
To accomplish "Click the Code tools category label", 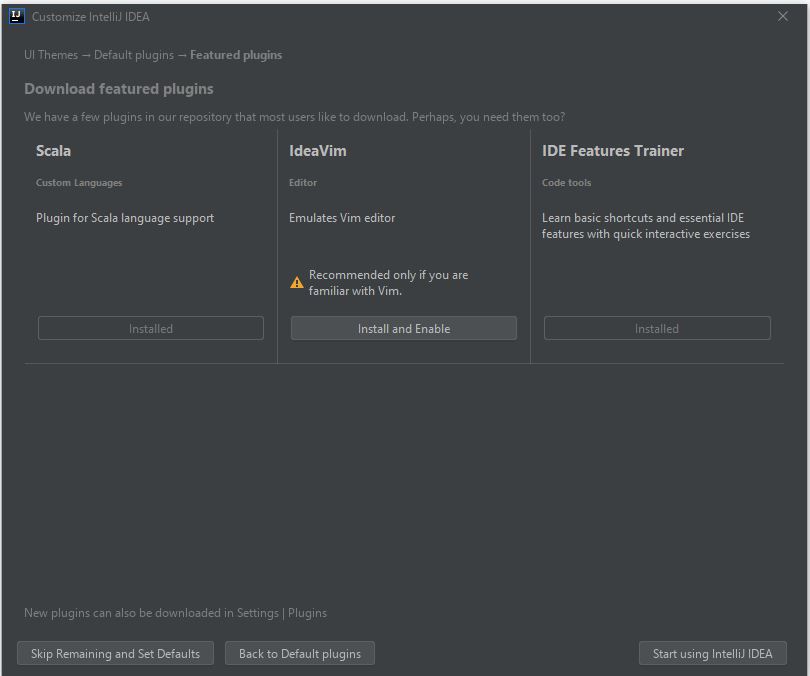I will click(566, 182).
